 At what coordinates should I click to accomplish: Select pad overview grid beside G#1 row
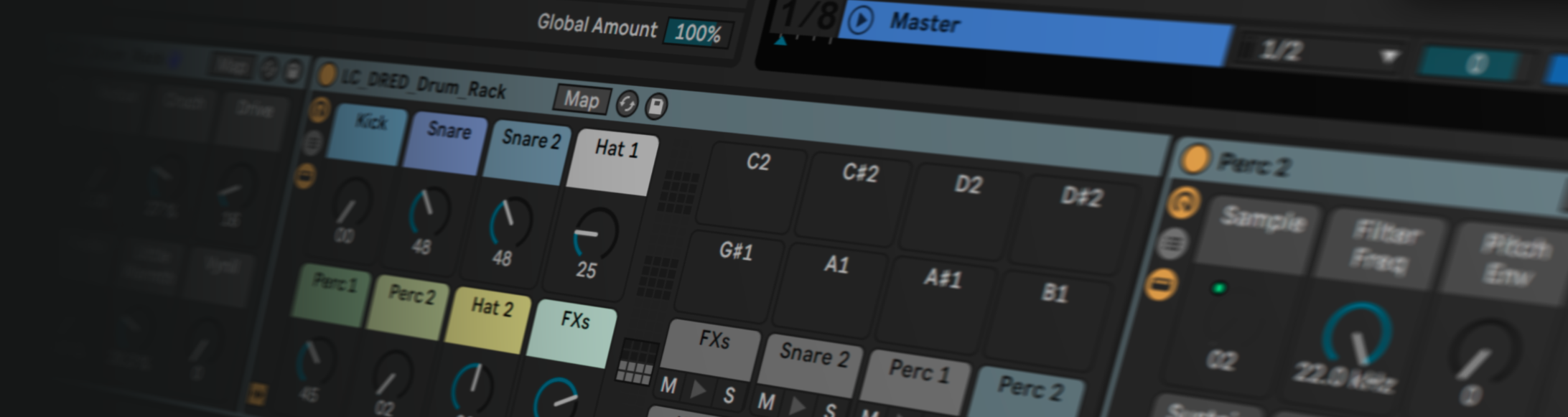(x=658, y=277)
